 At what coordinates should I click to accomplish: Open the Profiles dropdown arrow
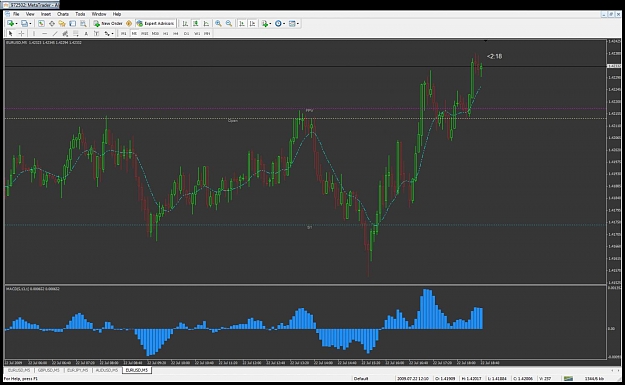30,24
